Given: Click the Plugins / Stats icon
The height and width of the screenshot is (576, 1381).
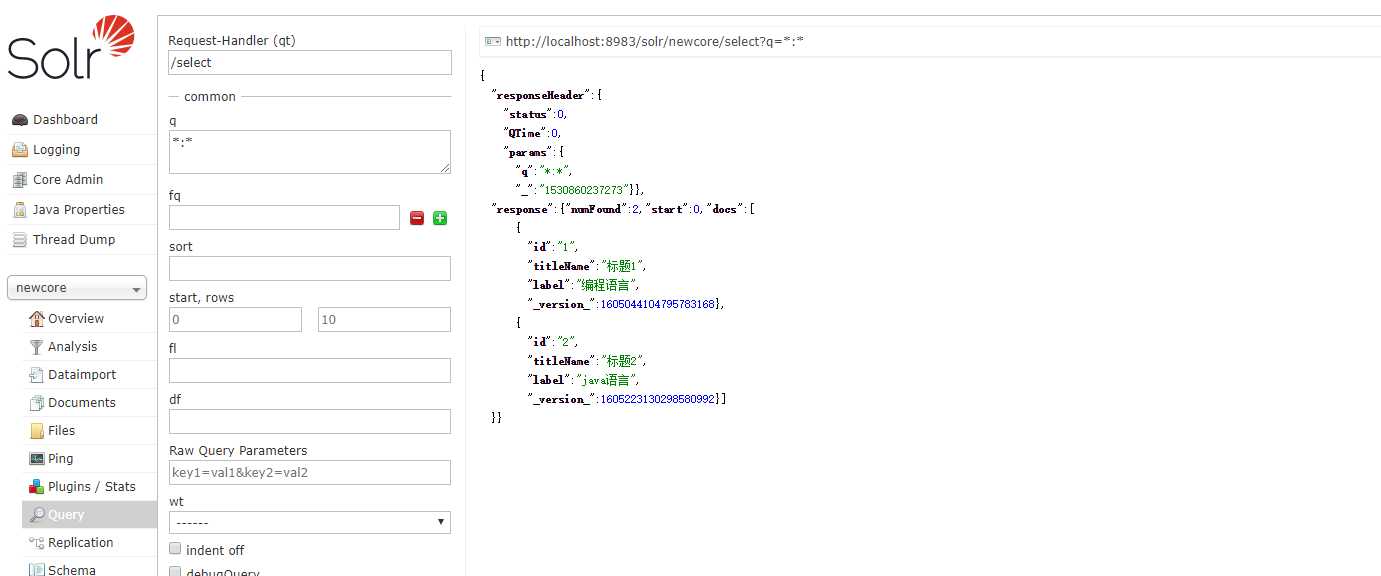Looking at the screenshot, I should pos(37,487).
